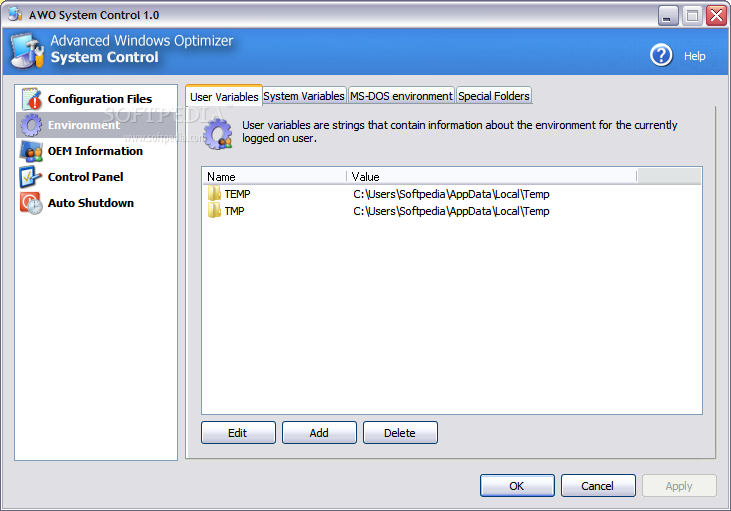Click the title bar application icon

15,14
